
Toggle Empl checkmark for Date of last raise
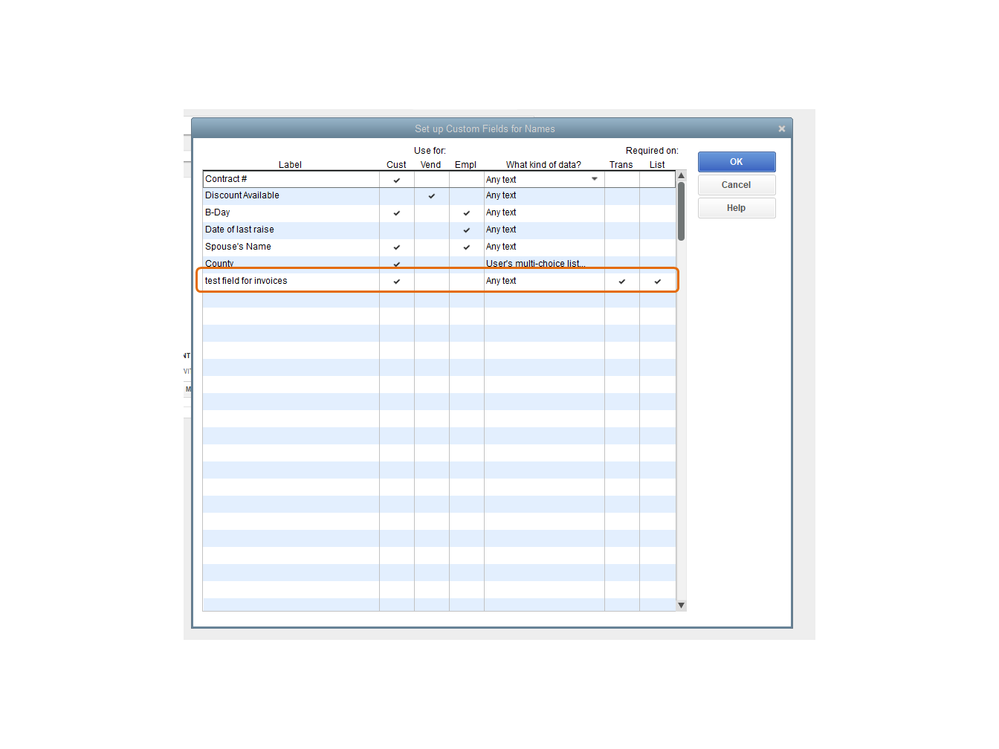466,230
